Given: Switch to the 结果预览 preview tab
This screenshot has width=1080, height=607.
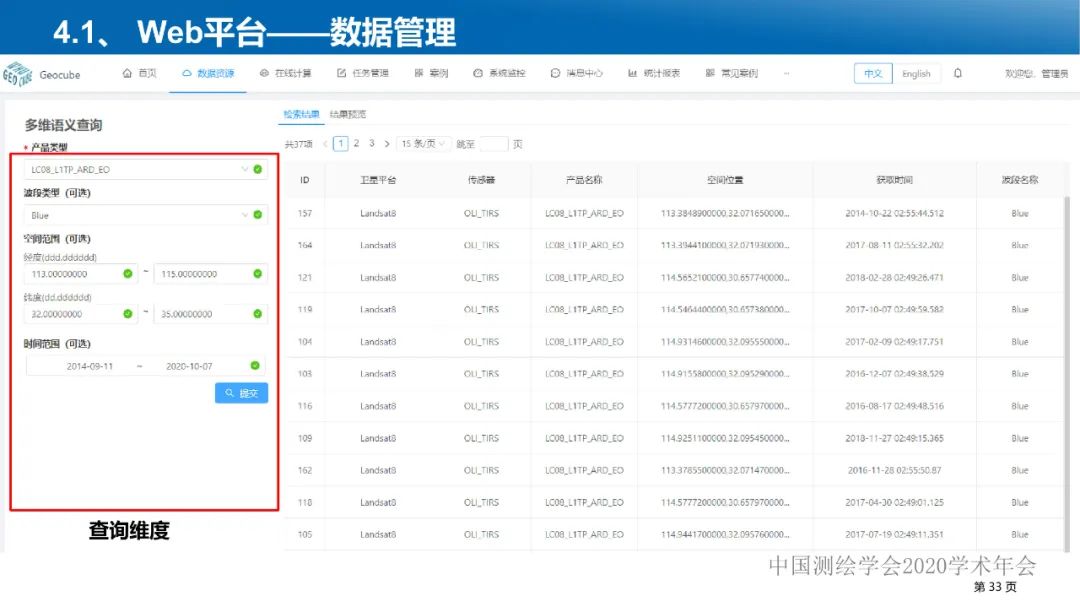Looking at the screenshot, I should [349, 113].
